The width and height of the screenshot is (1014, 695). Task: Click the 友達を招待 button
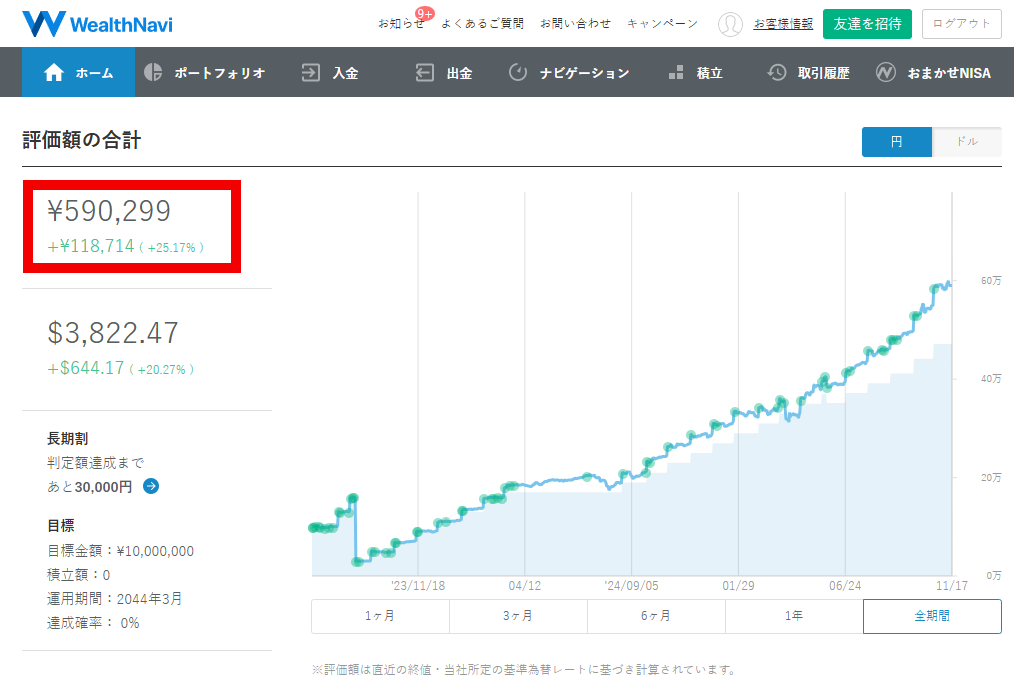tap(867, 24)
